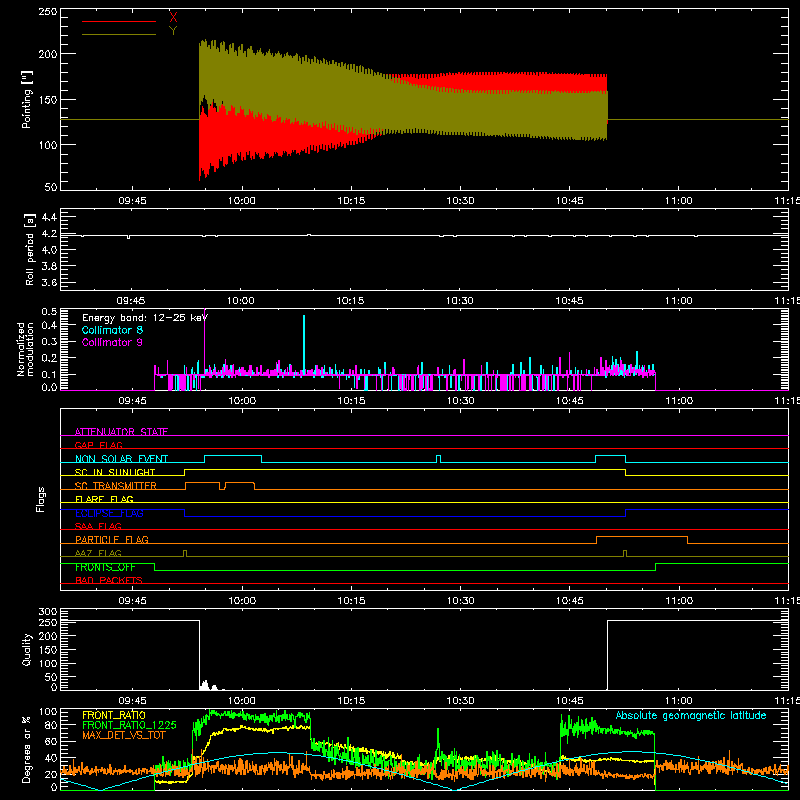Click the SC_TRANSMITTER flag label

pyautogui.click(x=116, y=485)
